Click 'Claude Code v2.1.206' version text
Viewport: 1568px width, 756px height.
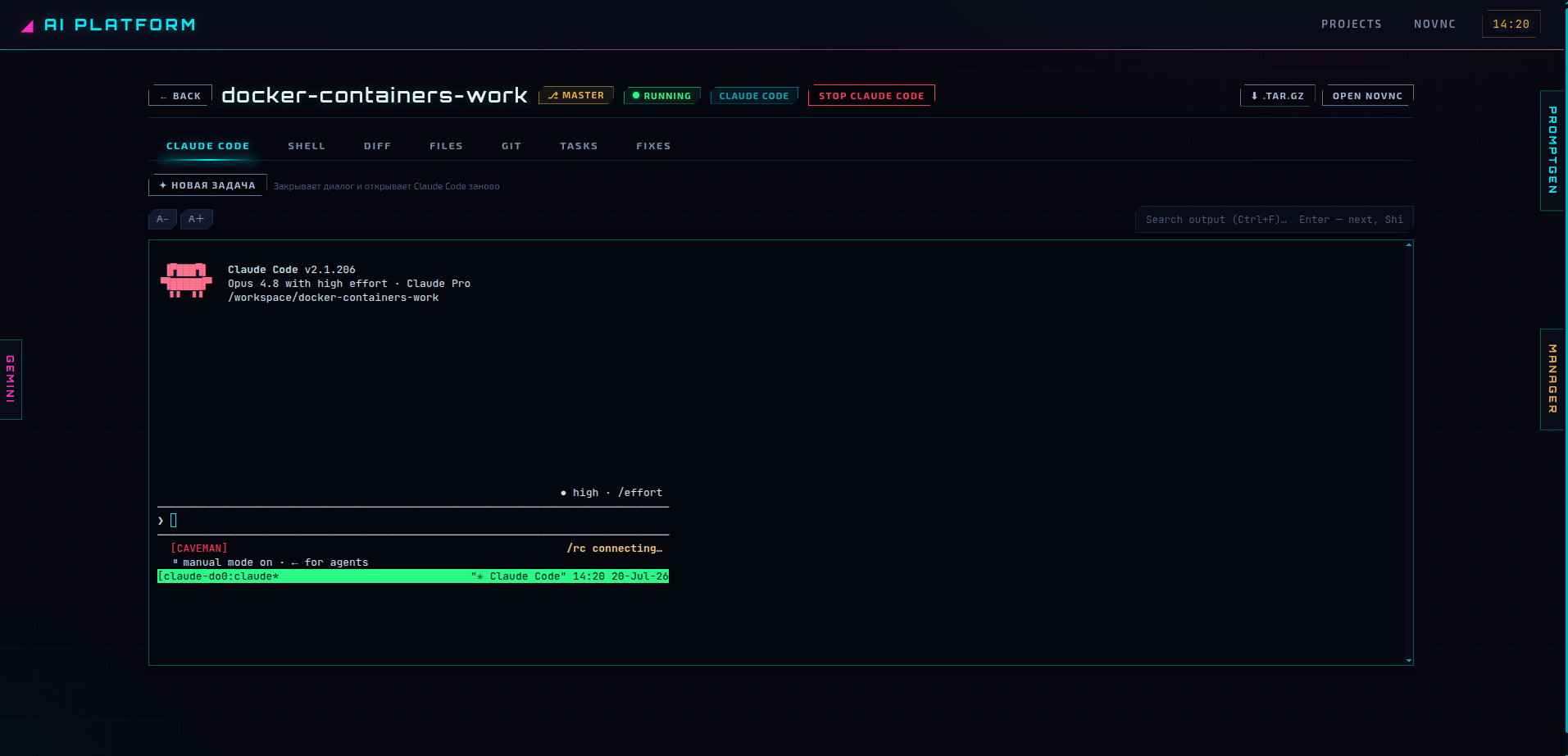pyautogui.click(x=292, y=270)
